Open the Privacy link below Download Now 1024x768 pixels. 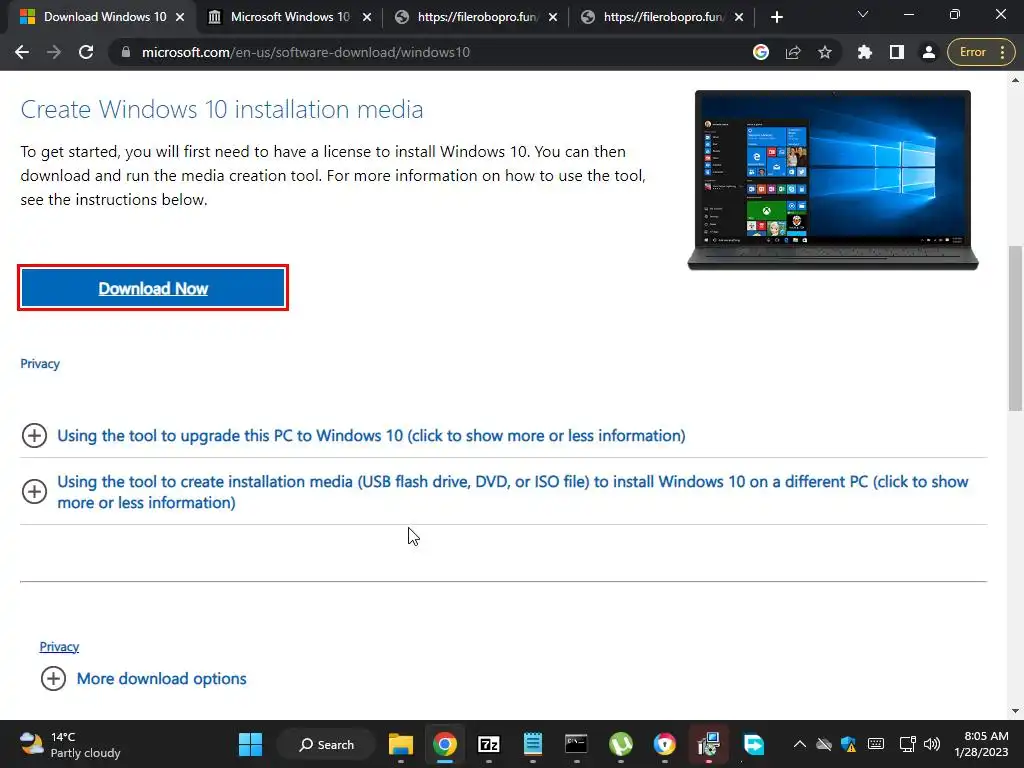[x=40, y=364]
